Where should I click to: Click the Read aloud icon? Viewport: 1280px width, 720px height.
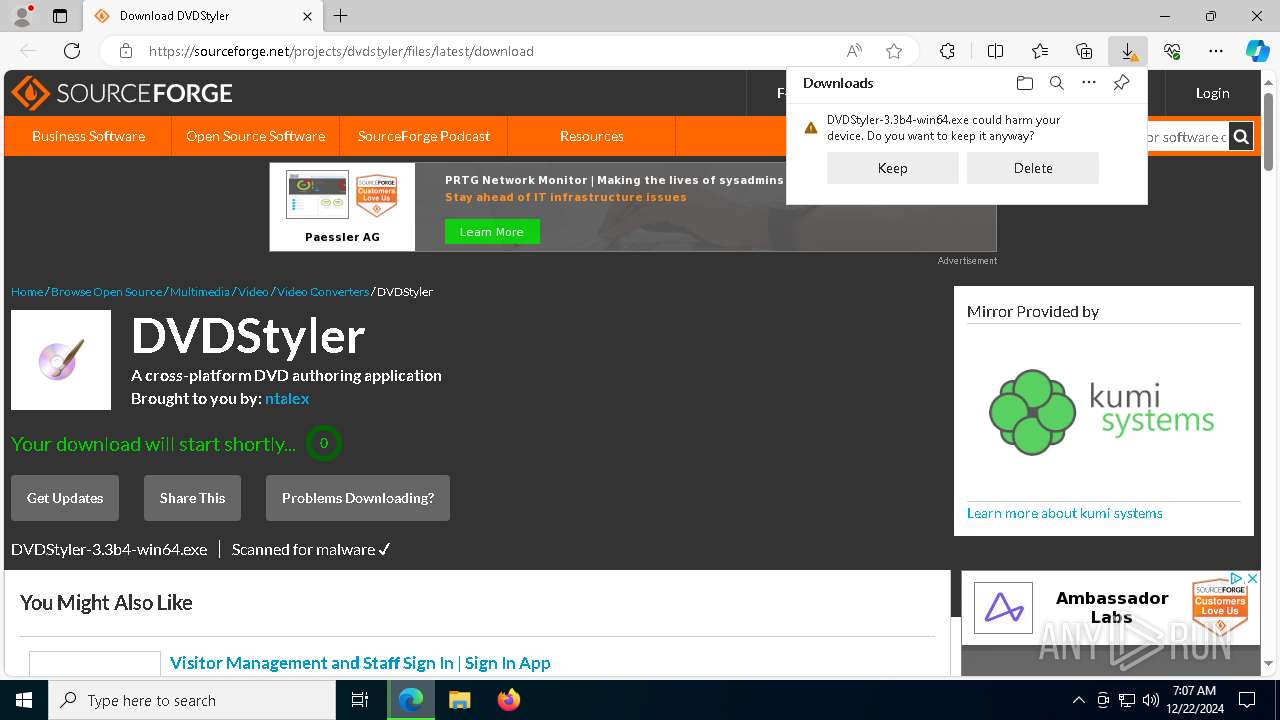854,51
